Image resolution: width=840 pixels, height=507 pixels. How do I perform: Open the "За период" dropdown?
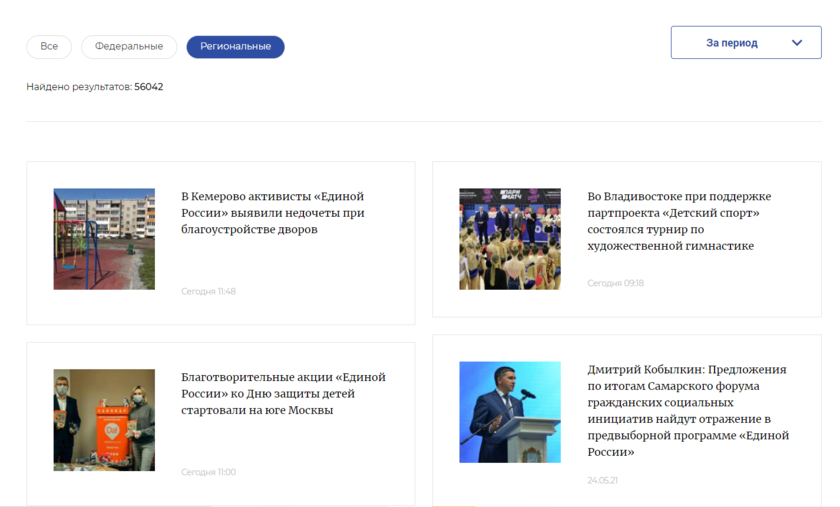[x=745, y=43]
